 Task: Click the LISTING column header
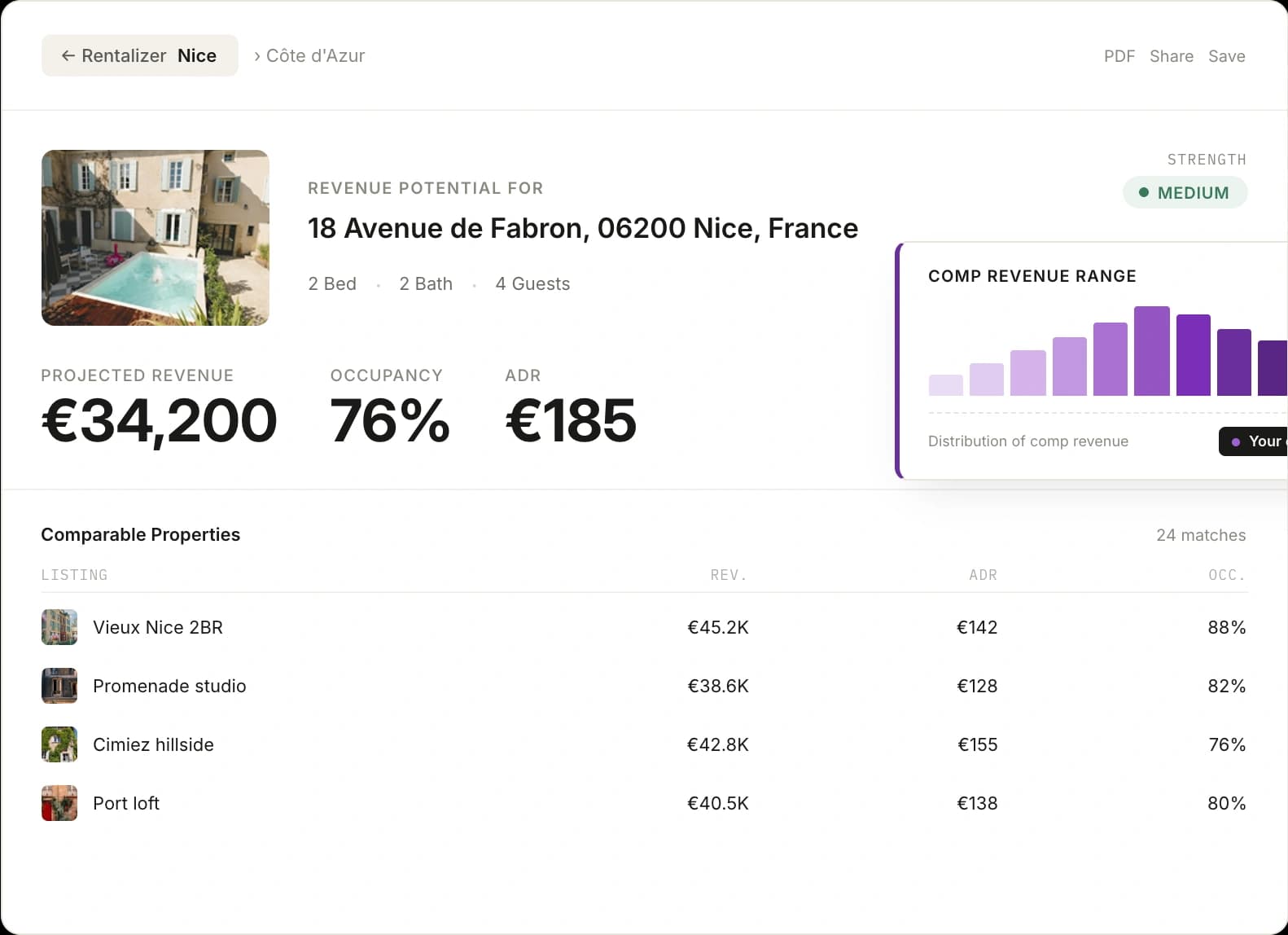(74, 575)
